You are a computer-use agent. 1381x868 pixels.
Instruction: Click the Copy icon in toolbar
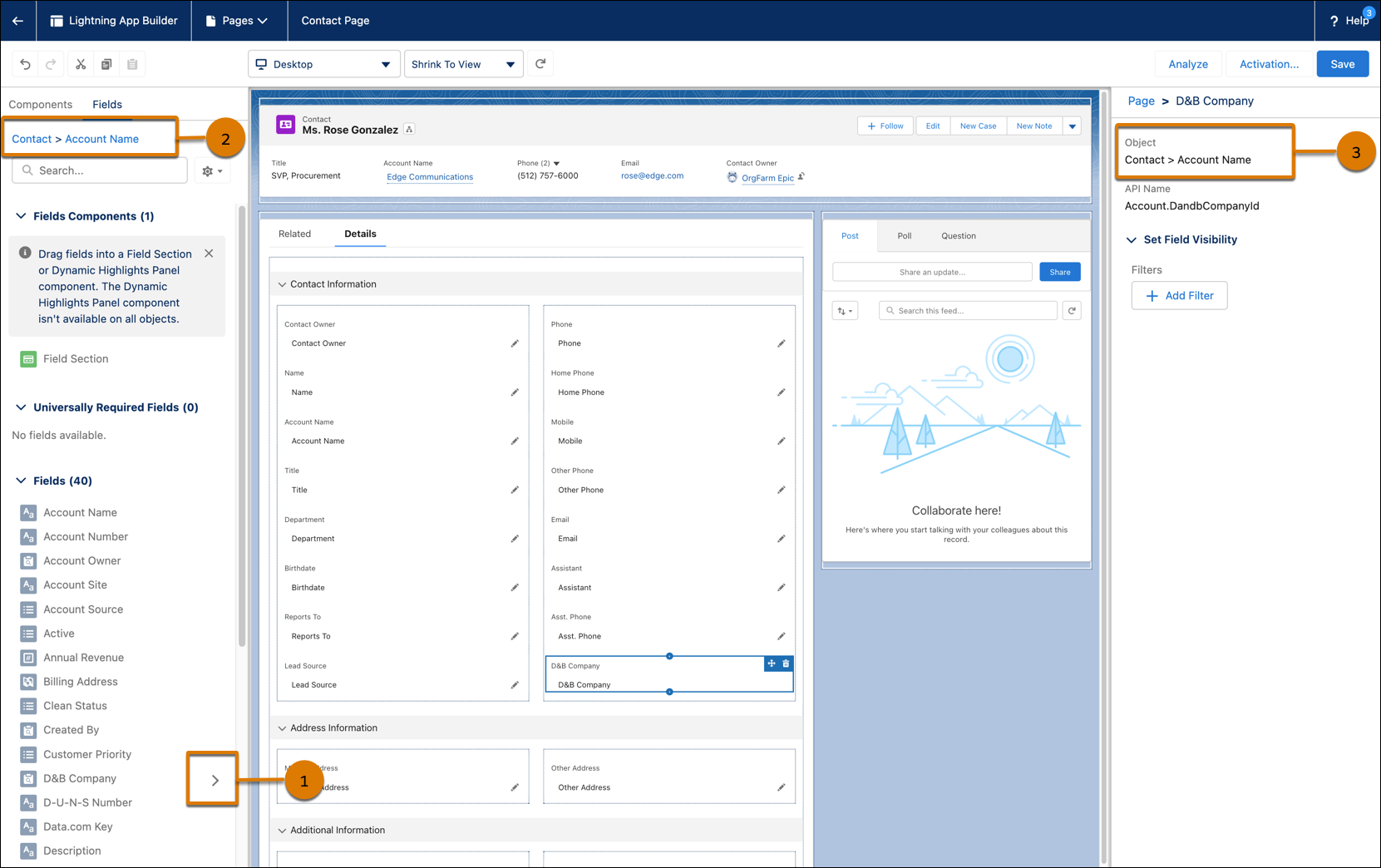click(x=106, y=64)
